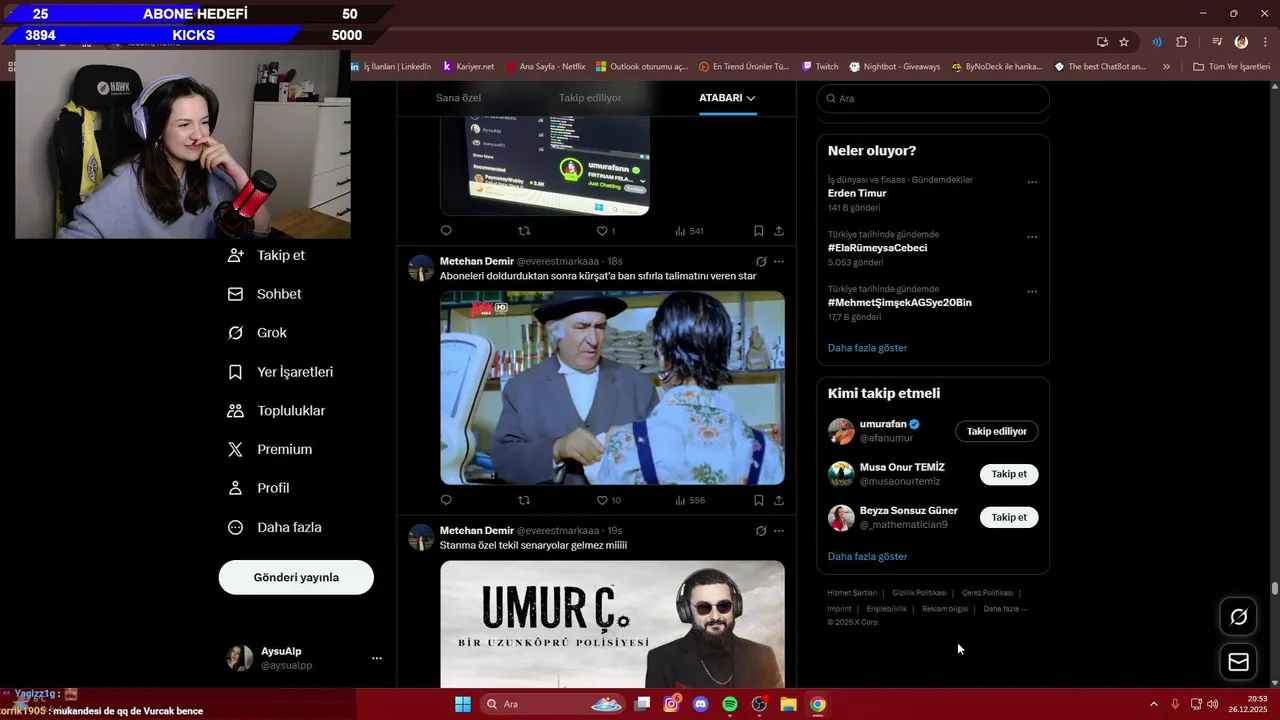Open the Windows Start menu

pos(463,704)
